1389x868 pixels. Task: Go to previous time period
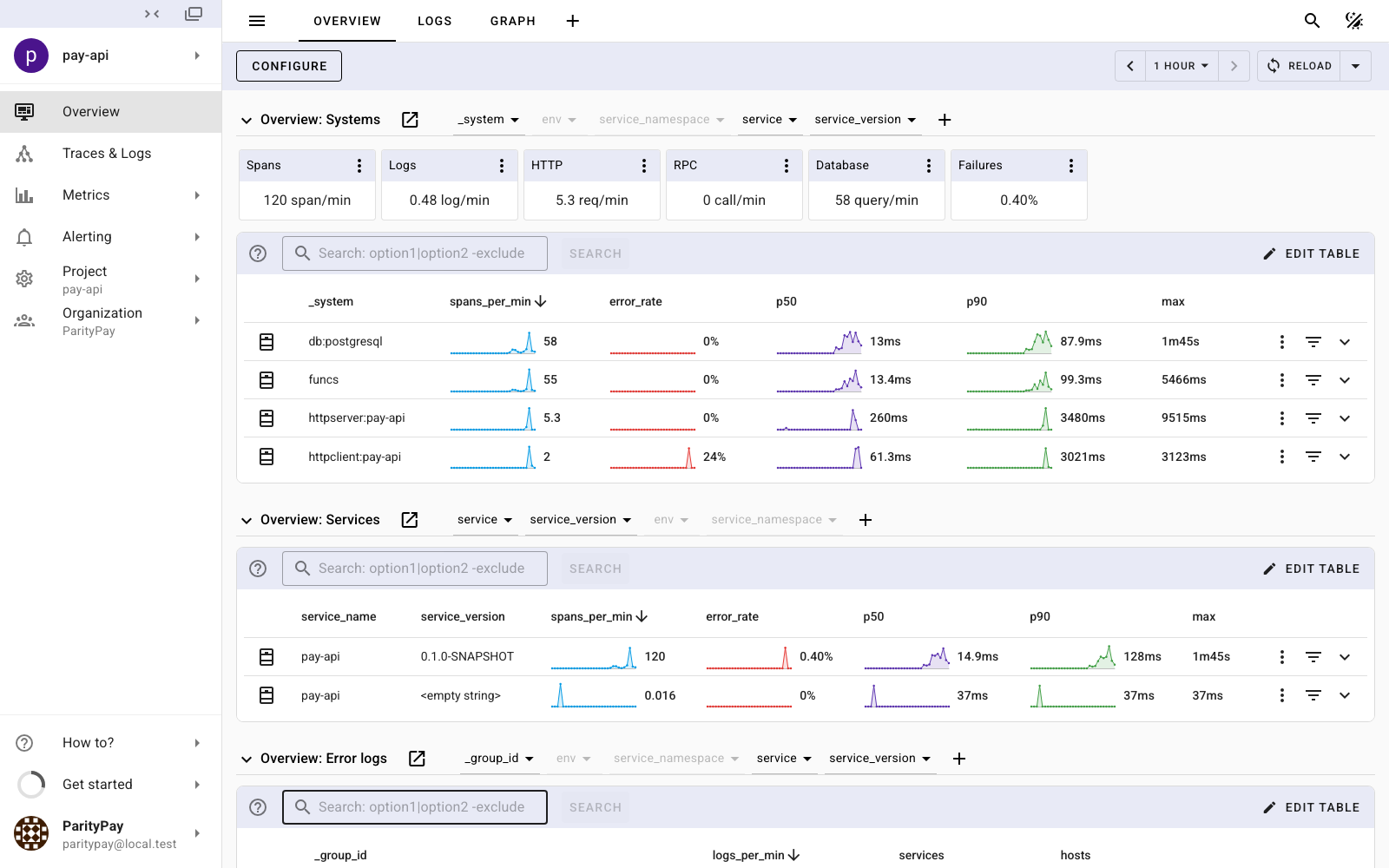click(x=1130, y=66)
